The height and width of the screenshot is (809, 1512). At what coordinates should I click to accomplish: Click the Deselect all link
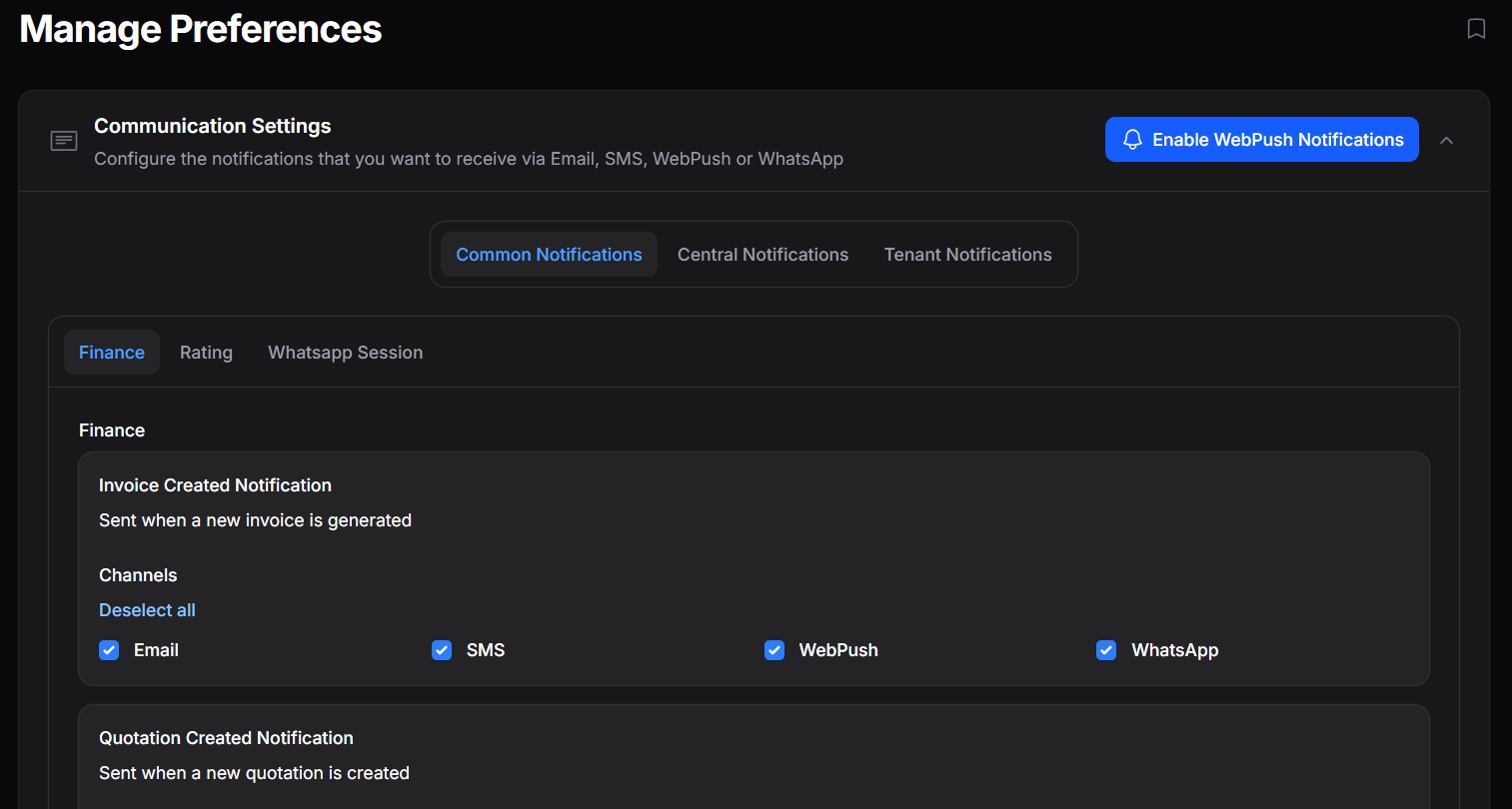point(147,610)
